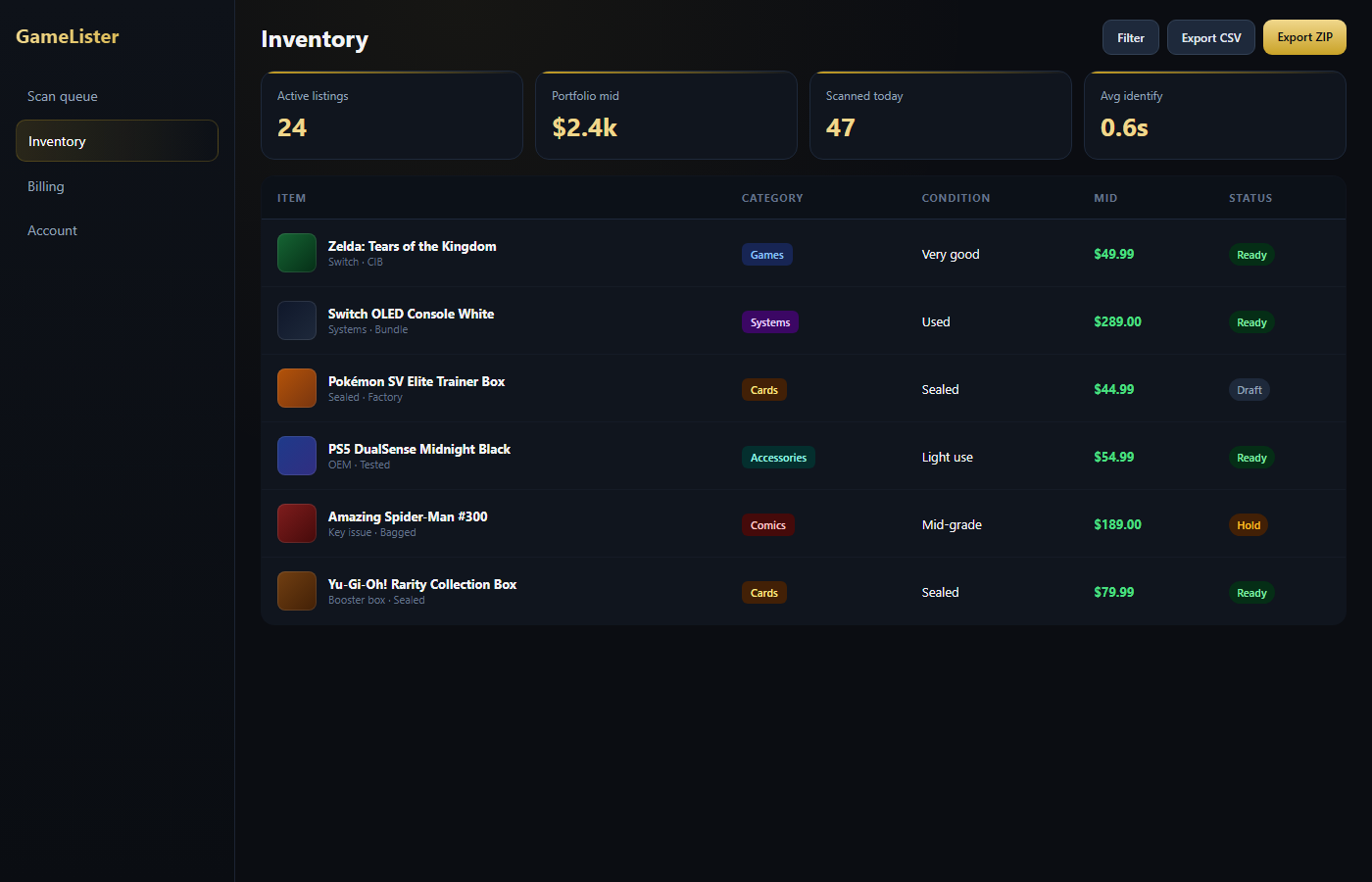Click Sealed condition in Yu-Gi-Oh! row
This screenshot has height=882, width=1372.
941,592
